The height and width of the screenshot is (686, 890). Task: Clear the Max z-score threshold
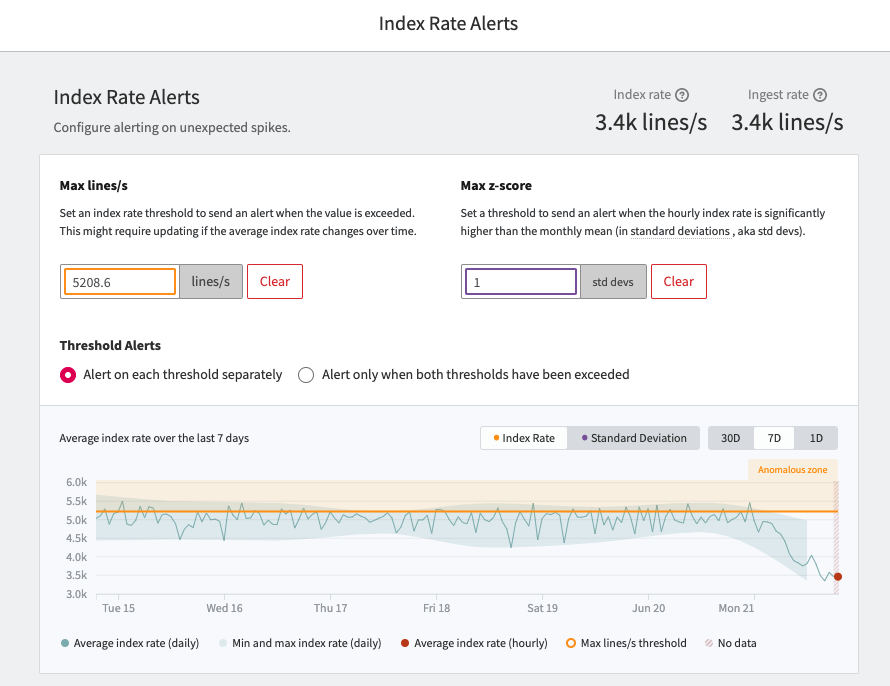[x=678, y=281]
